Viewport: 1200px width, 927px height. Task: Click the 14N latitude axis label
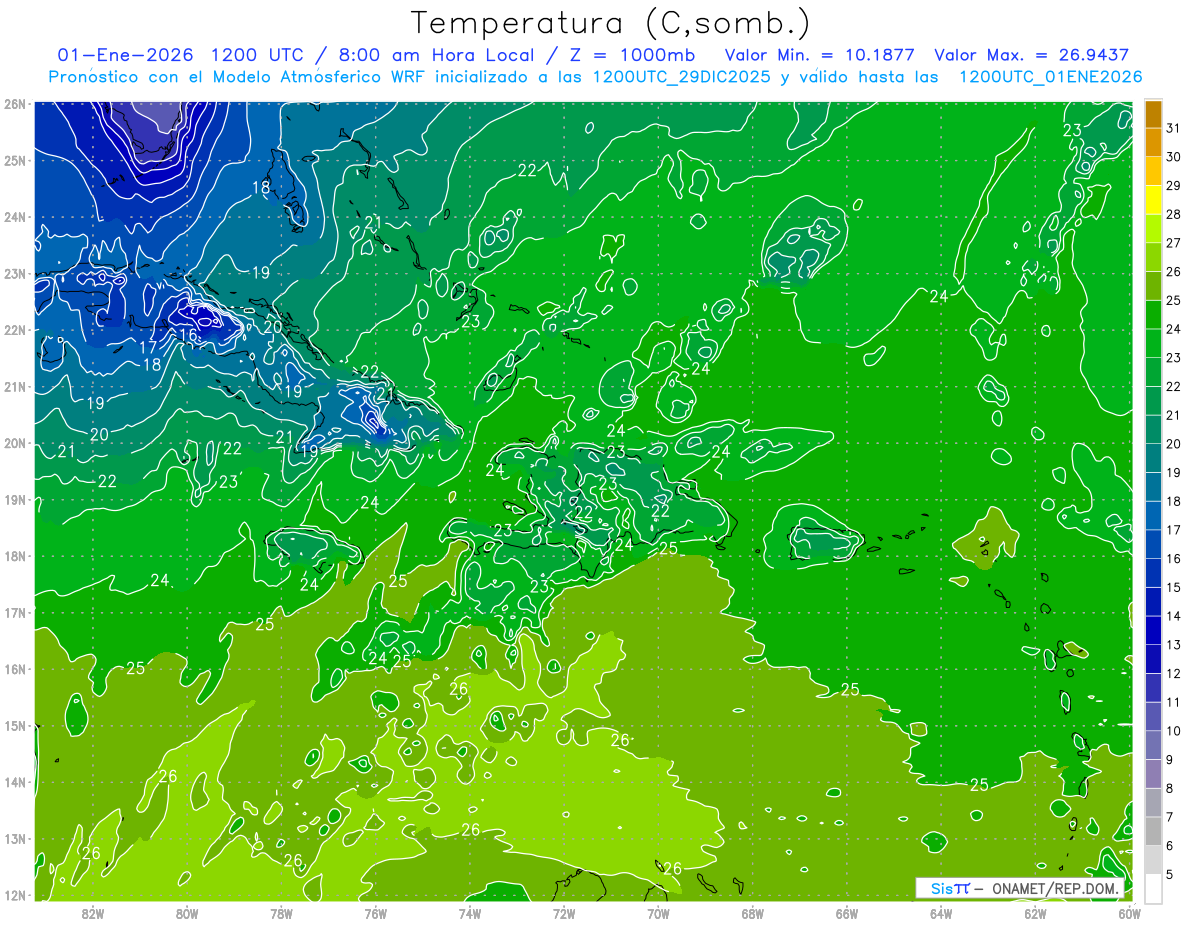point(15,782)
